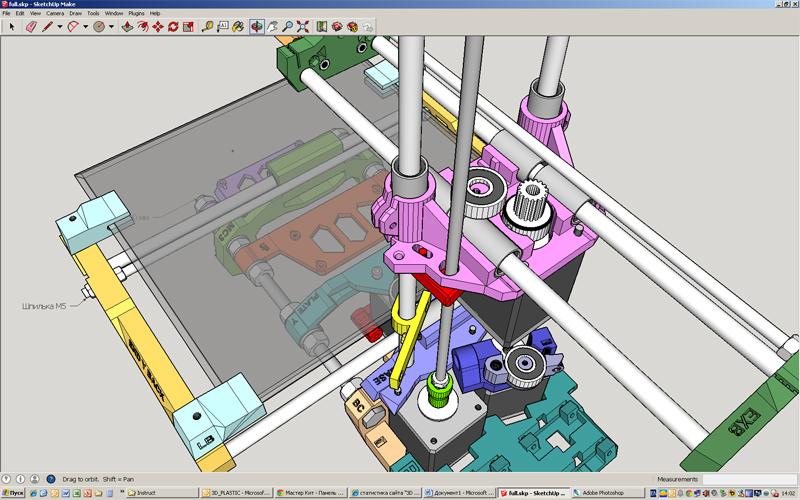Open the Plugins menu
This screenshot has height=500, width=800.
136,13
